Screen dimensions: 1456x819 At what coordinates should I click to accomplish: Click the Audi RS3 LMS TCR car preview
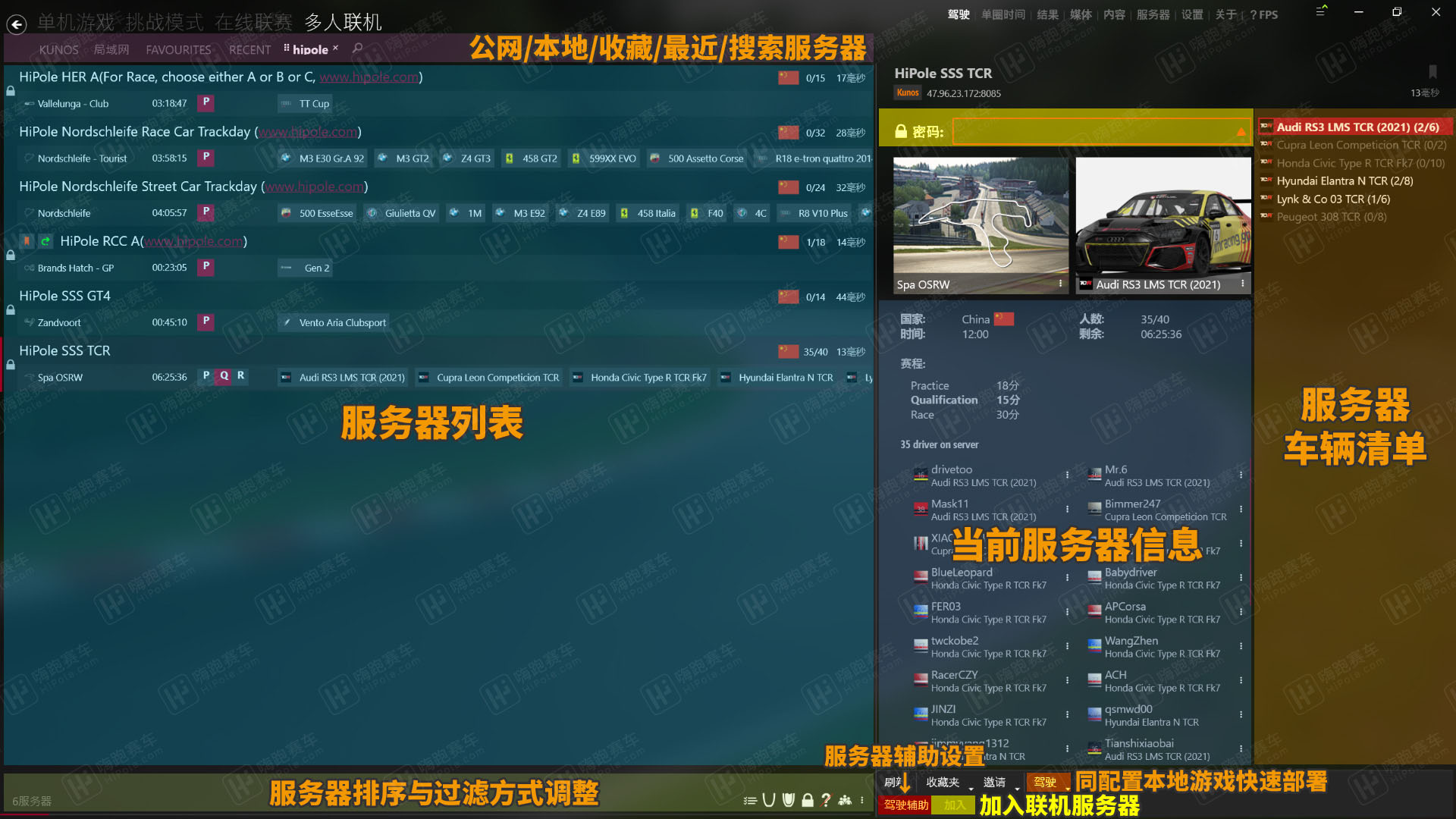click(x=1163, y=225)
